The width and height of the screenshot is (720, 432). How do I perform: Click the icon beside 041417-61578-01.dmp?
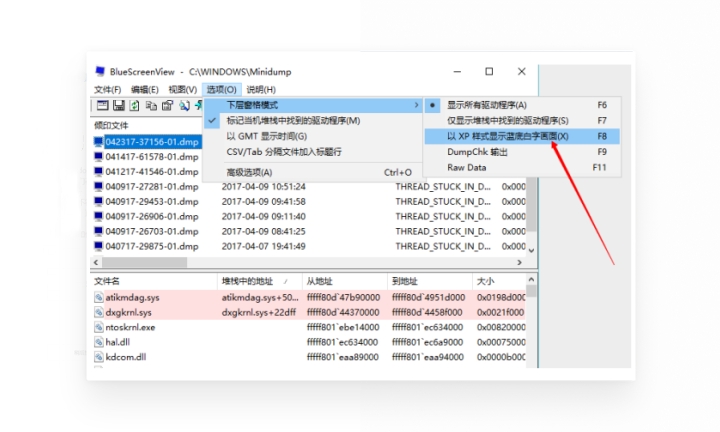pyautogui.click(x=98, y=157)
